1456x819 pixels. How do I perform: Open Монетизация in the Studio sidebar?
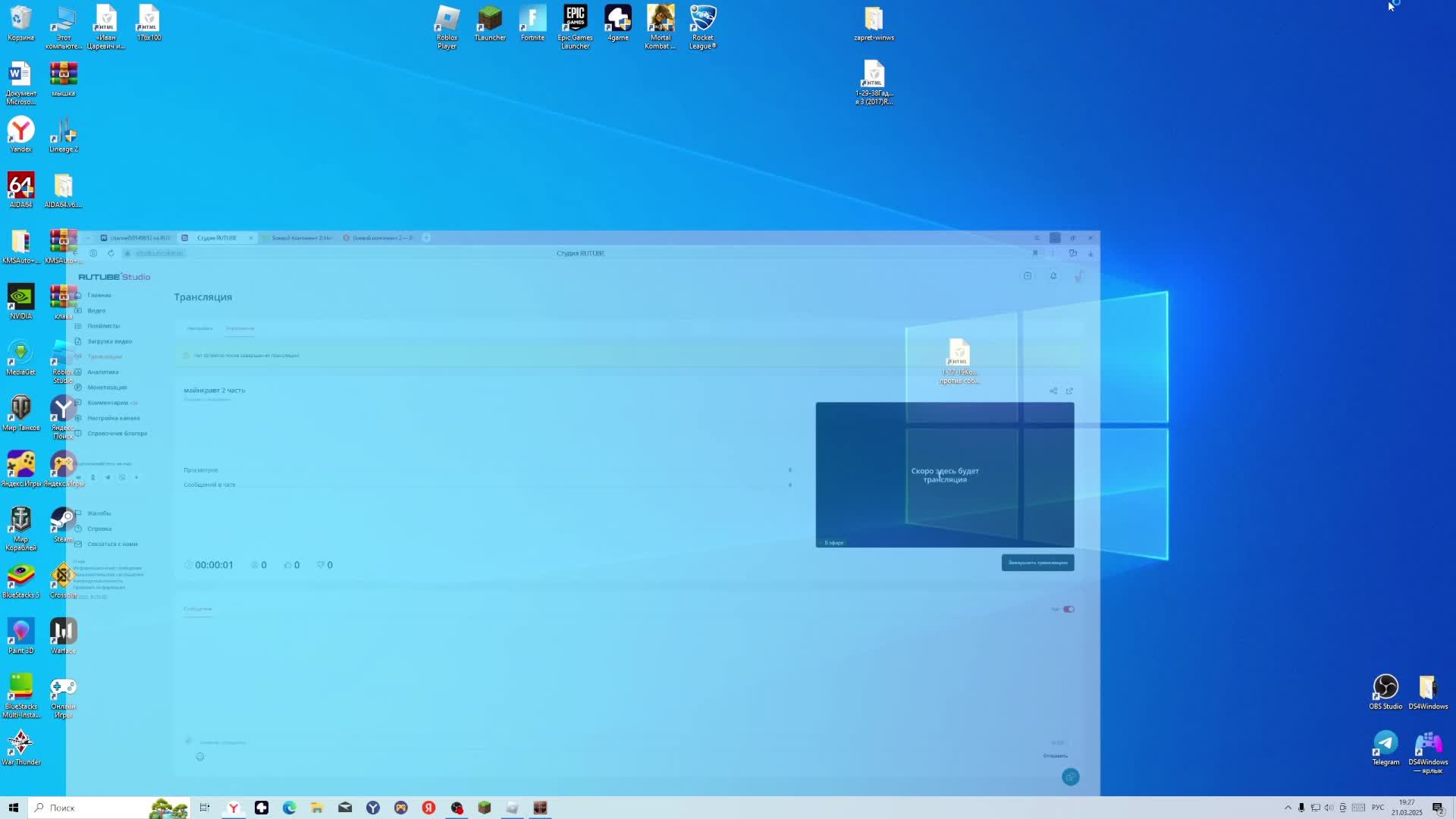[106, 388]
